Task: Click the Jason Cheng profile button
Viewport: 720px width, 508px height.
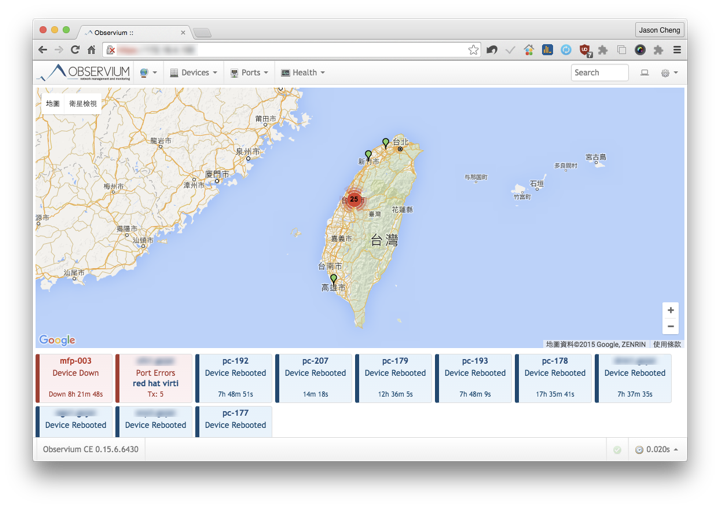Action: tap(659, 30)
